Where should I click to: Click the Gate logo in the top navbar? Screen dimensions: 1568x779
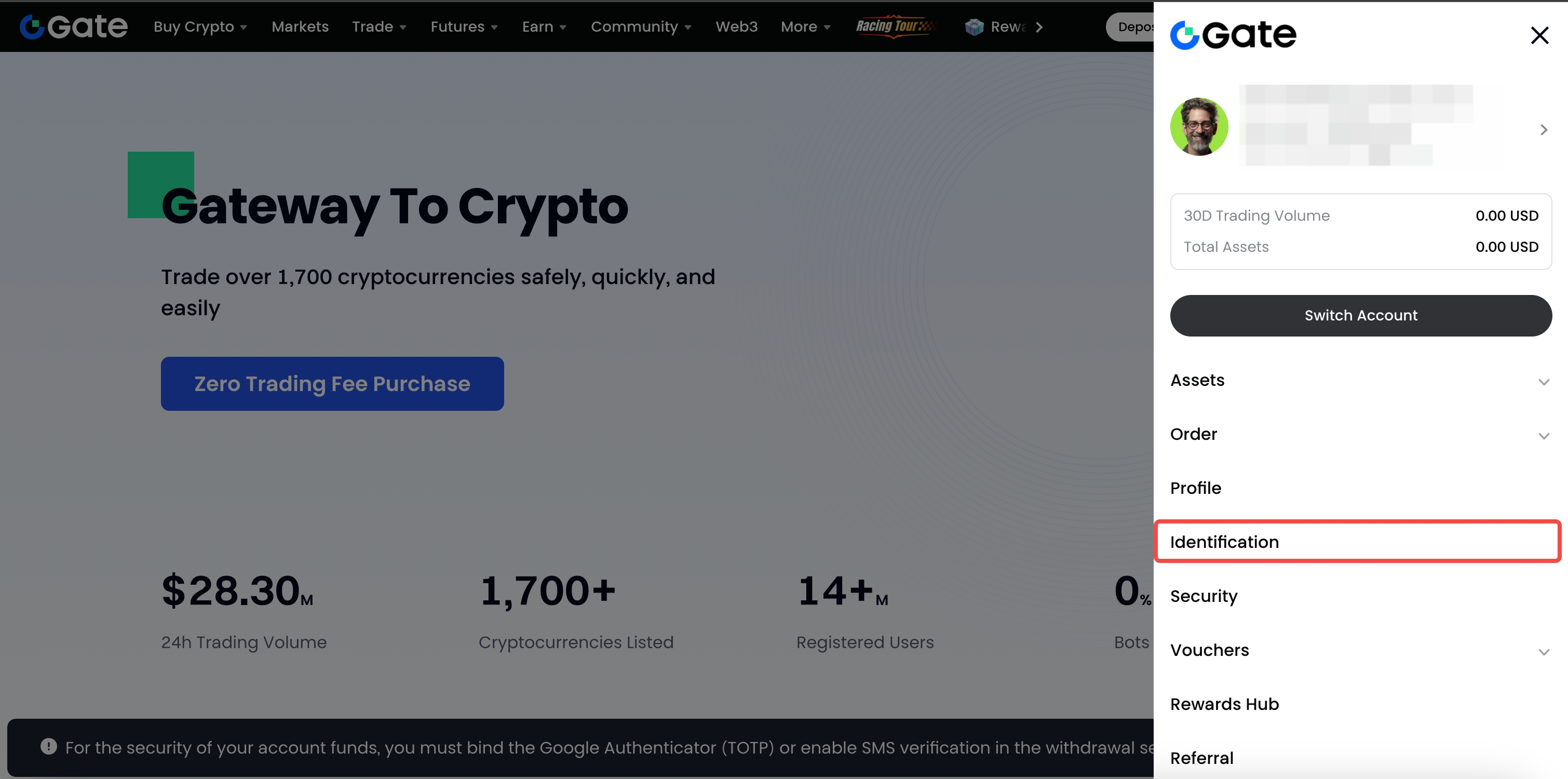(74, 27)
